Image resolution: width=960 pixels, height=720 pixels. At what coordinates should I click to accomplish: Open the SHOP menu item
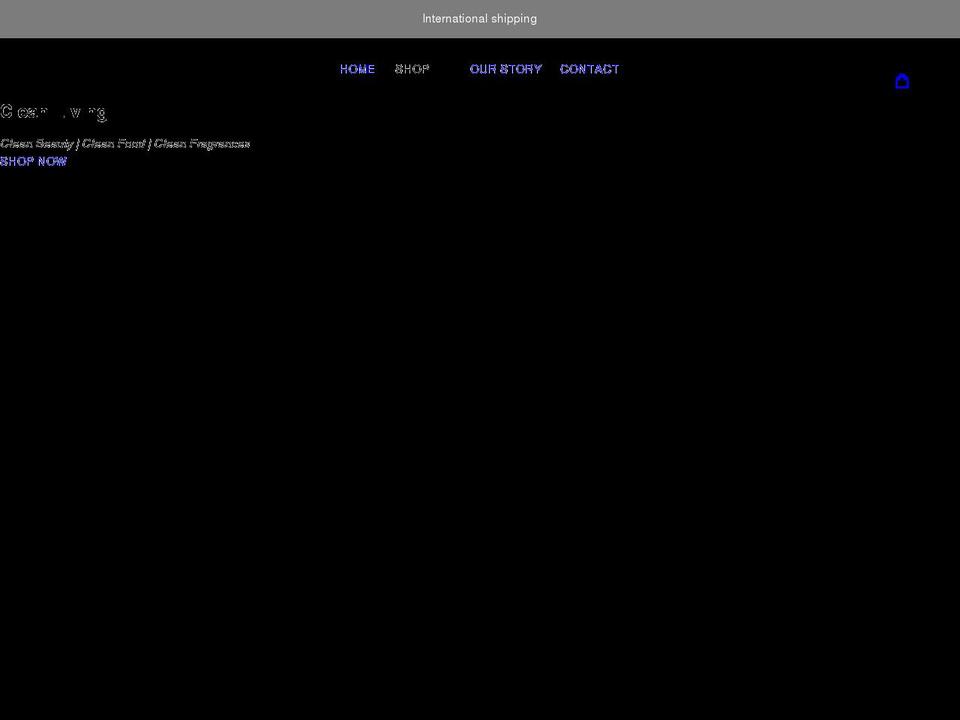[412, 69]
